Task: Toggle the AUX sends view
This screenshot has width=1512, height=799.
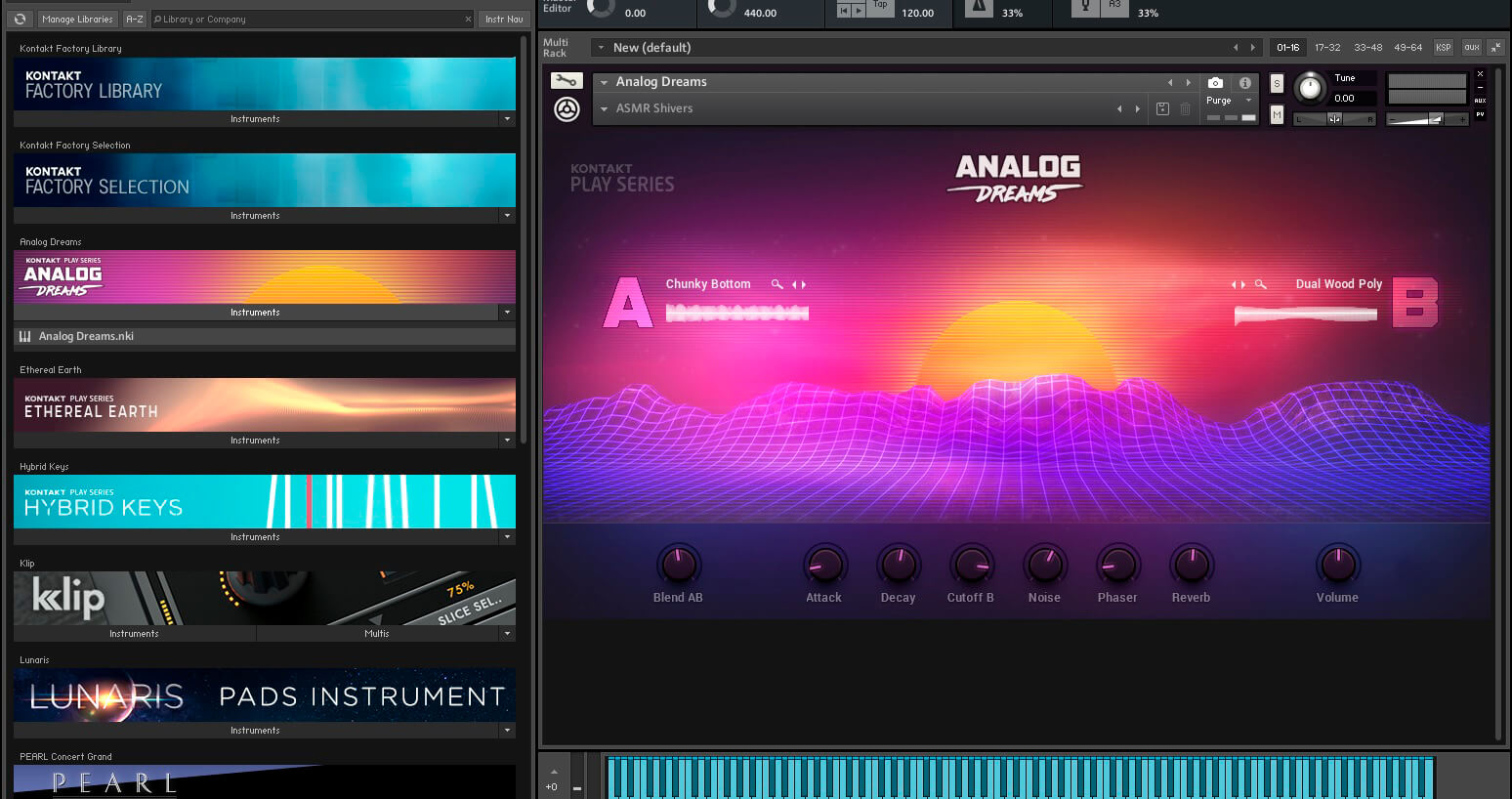Action: [1480, 101]
